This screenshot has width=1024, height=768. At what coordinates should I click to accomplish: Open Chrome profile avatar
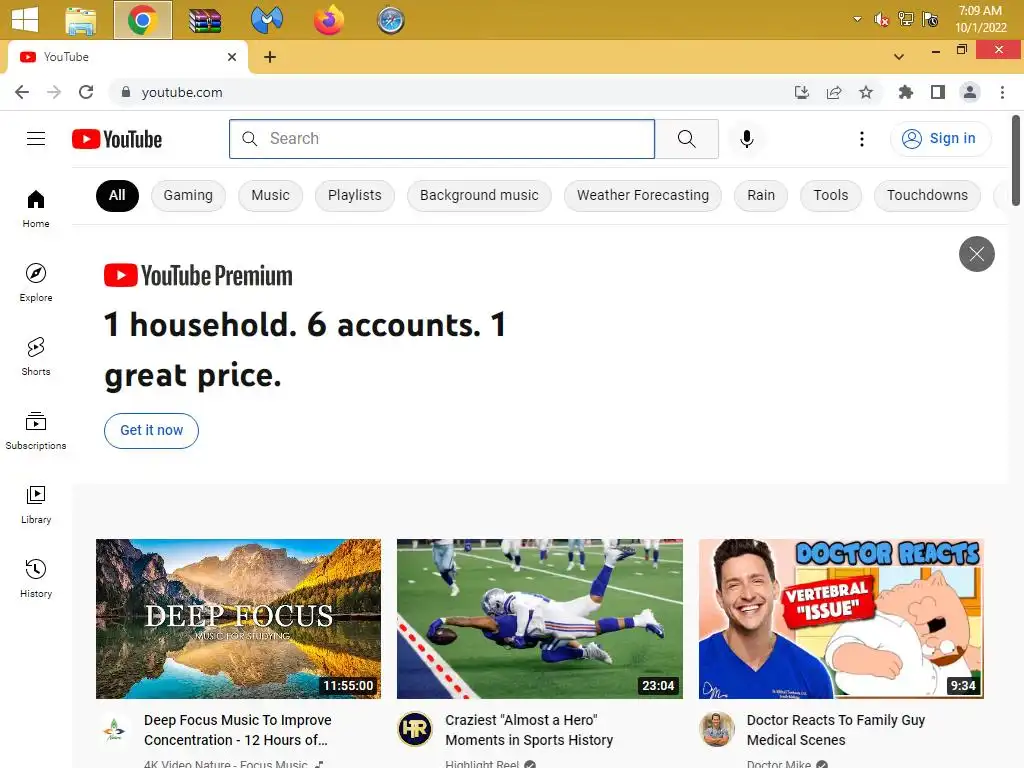tap(970, 92)
